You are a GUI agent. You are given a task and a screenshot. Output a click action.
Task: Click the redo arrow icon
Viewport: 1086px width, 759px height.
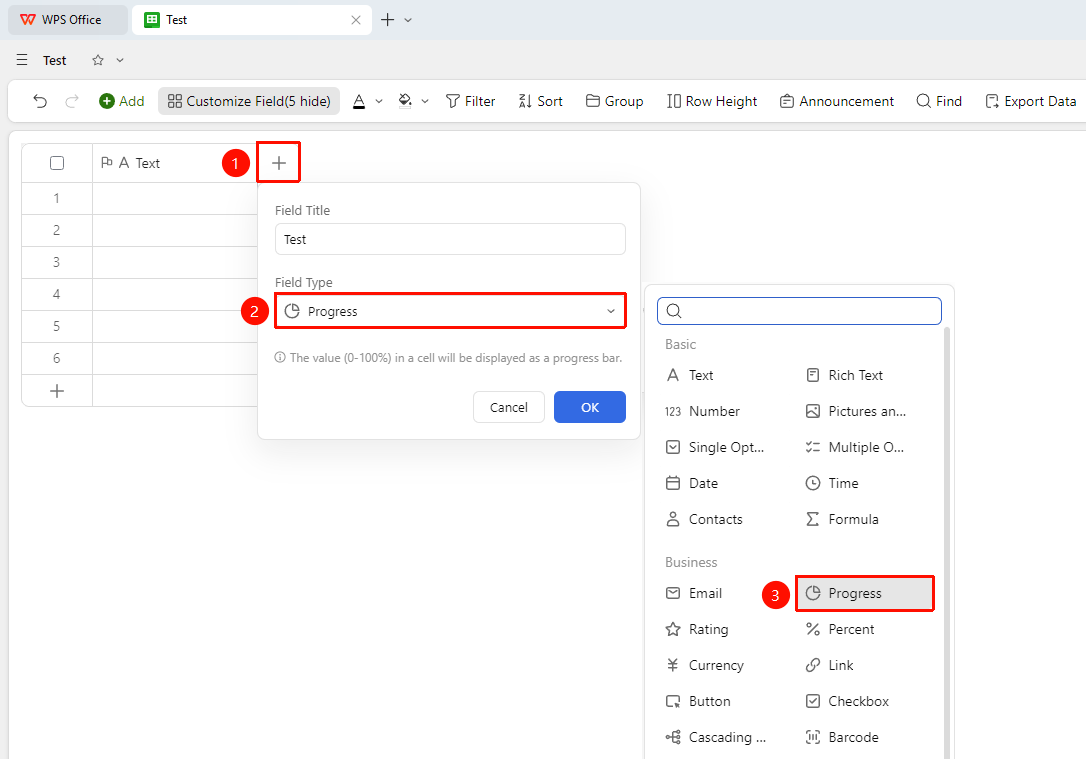coord(71,101)
